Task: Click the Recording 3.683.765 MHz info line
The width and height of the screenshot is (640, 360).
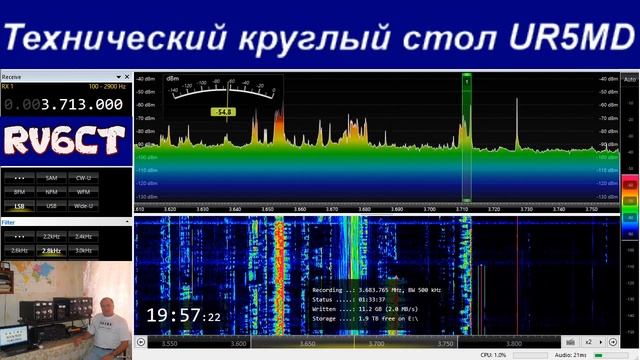Action: [377, 290]
